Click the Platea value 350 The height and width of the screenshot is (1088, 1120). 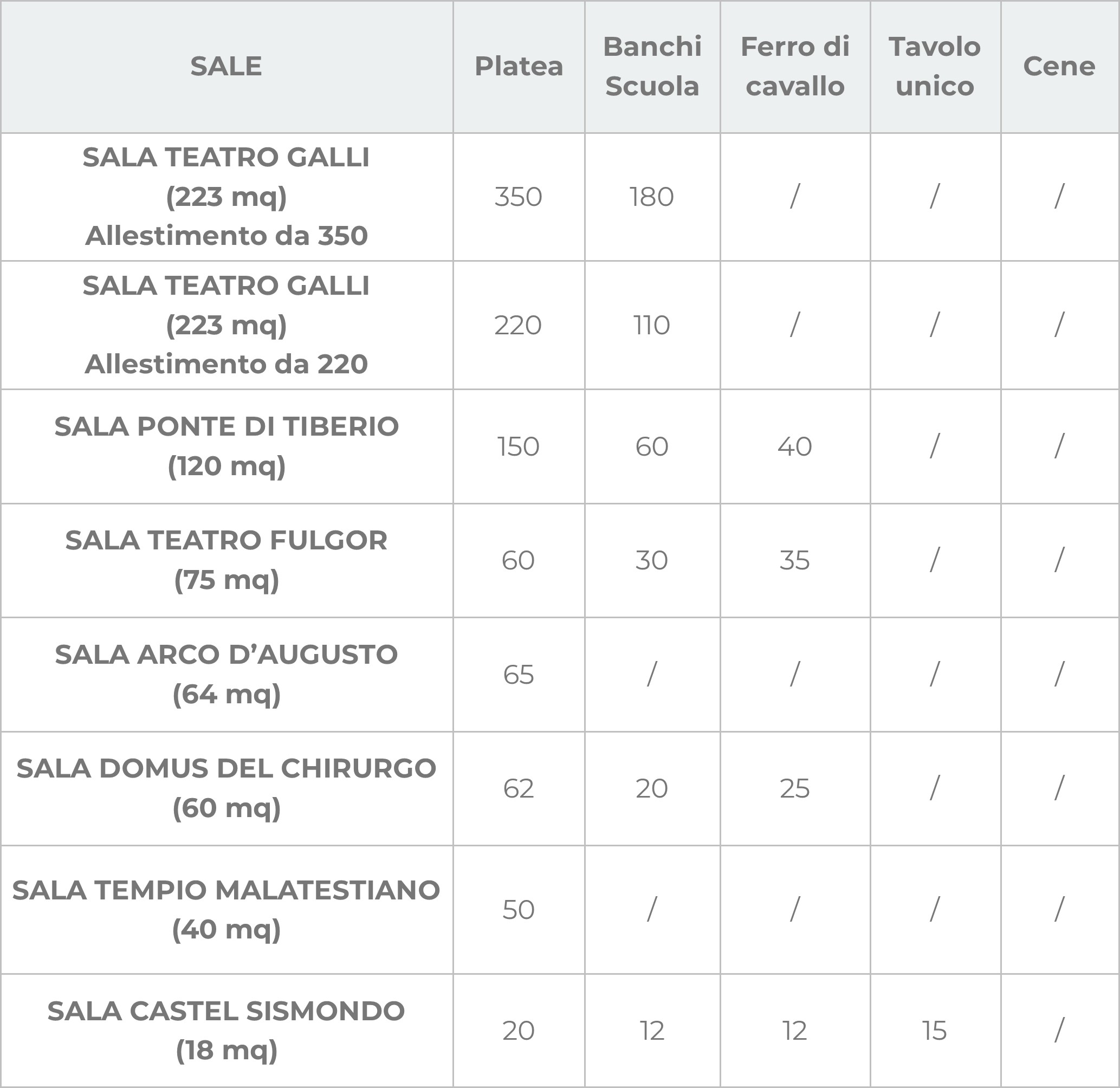tap(519, 197)
